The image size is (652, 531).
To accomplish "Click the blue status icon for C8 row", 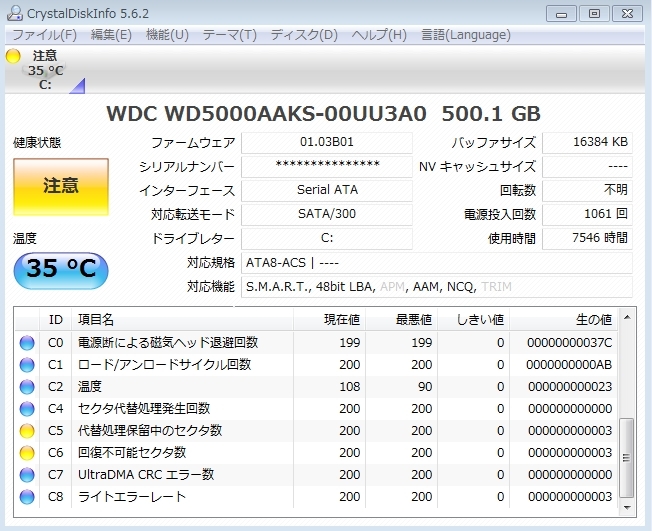I will 27,497.
